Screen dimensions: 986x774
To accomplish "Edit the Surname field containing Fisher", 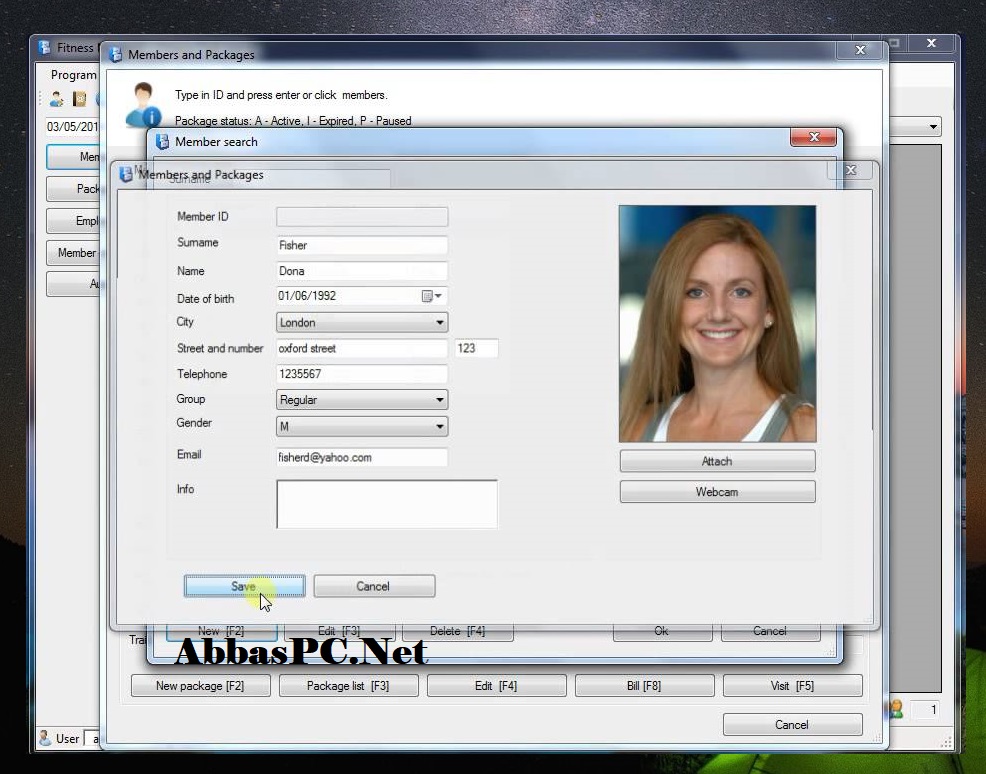I will coord(362,245).
